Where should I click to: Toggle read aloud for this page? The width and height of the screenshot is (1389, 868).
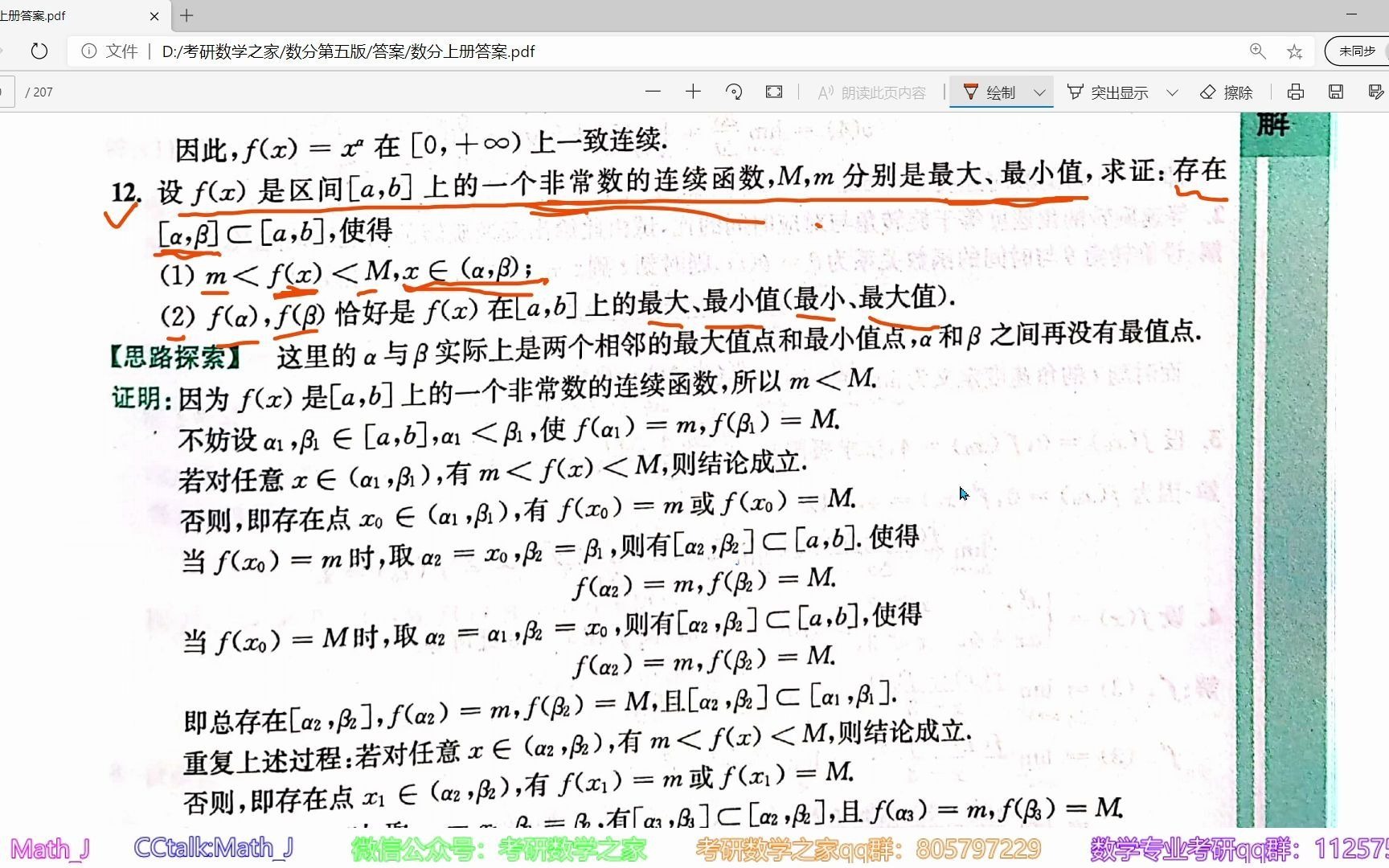870,92
